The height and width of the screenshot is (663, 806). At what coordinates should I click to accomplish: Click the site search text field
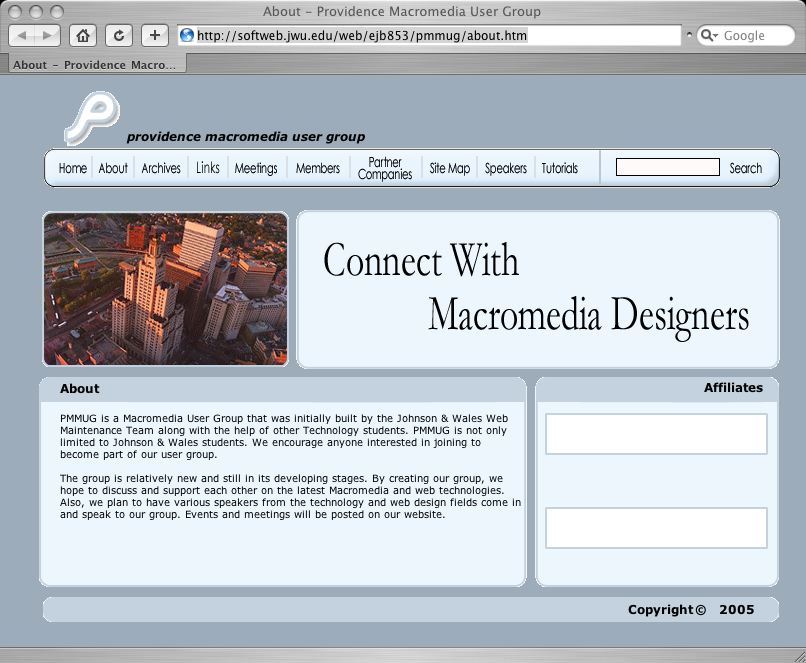(x=668, y=167)
